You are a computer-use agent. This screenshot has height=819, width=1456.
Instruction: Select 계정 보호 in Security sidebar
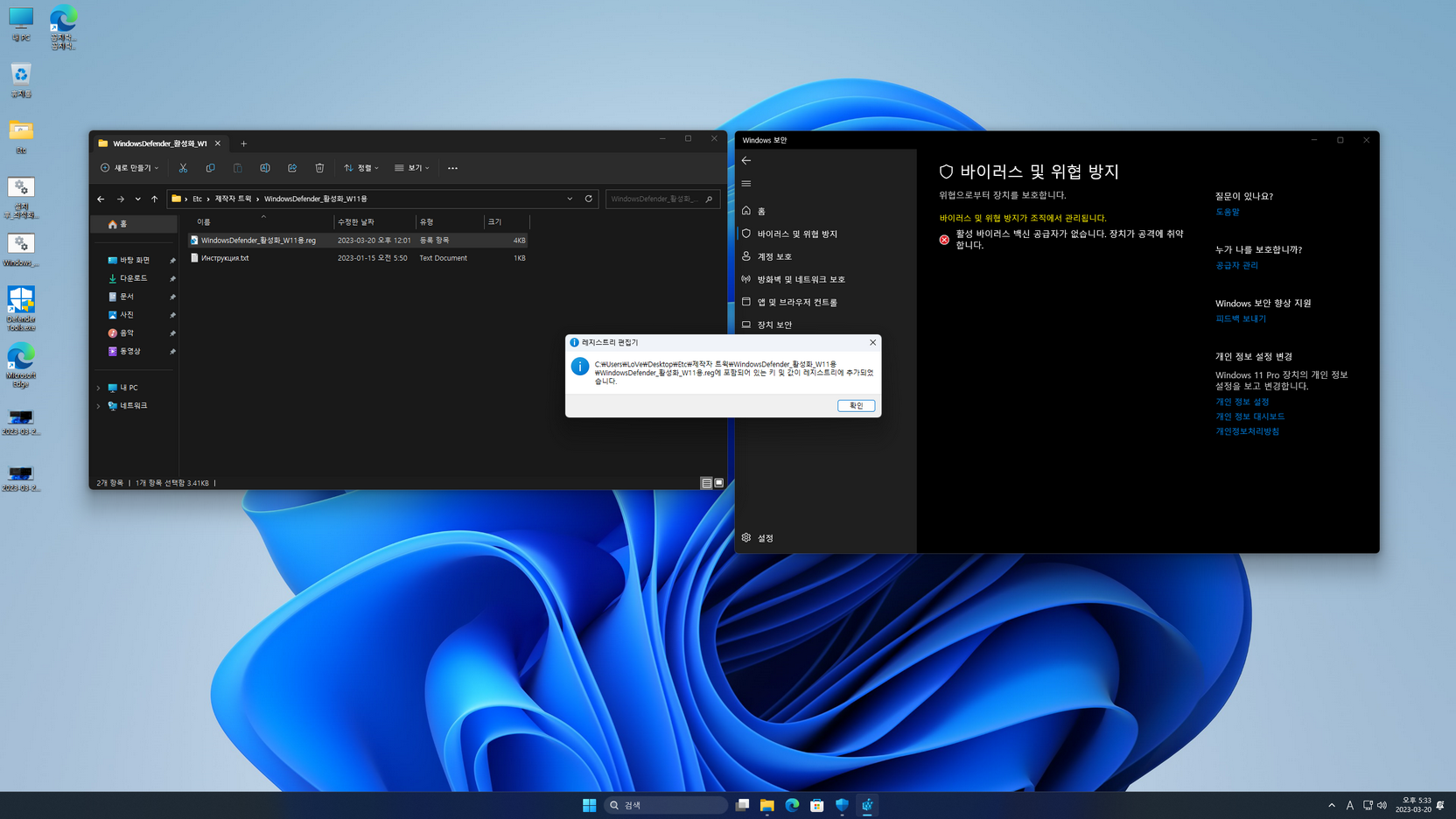825,256
